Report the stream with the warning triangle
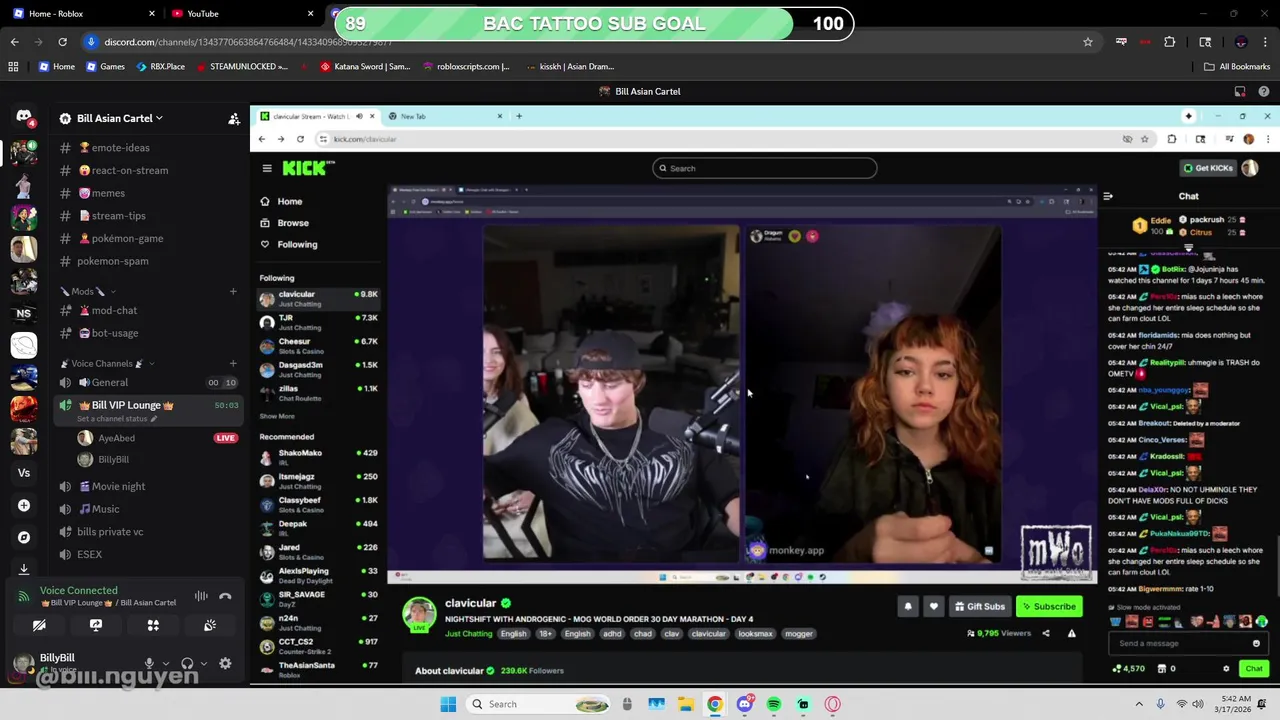Image resolution: width=1280 pixels, height=720 pixels. (x=1072, y=633)
